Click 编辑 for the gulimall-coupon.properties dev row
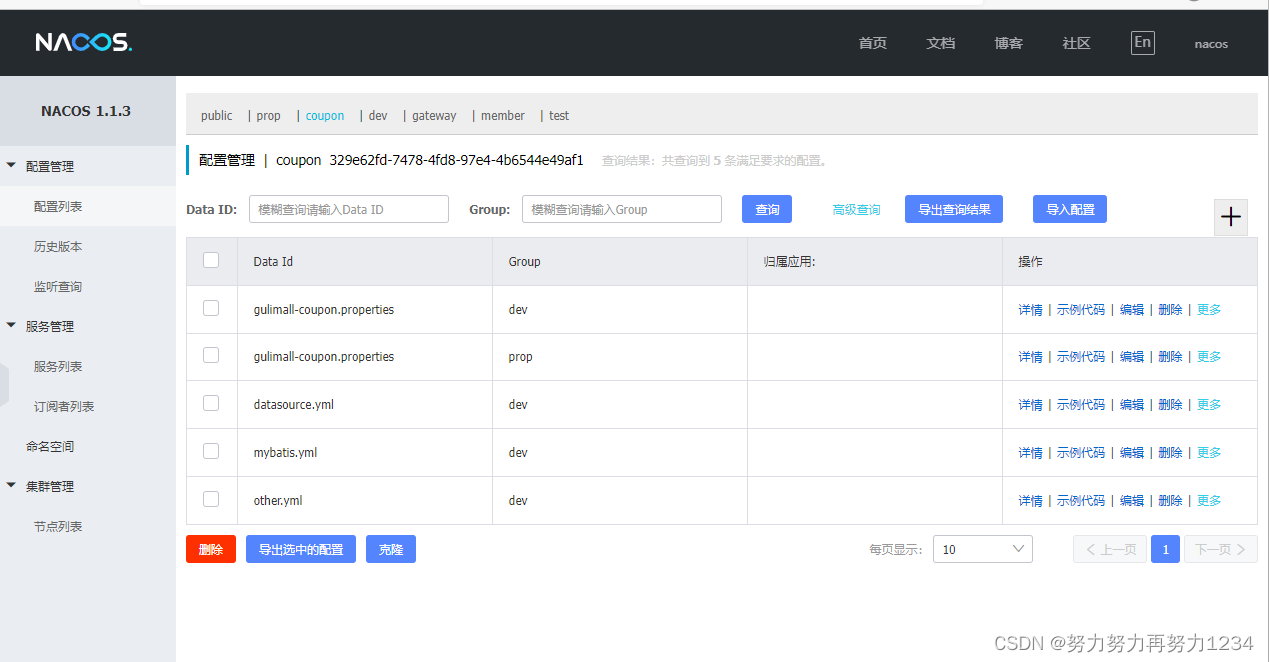 [1132, 310]
